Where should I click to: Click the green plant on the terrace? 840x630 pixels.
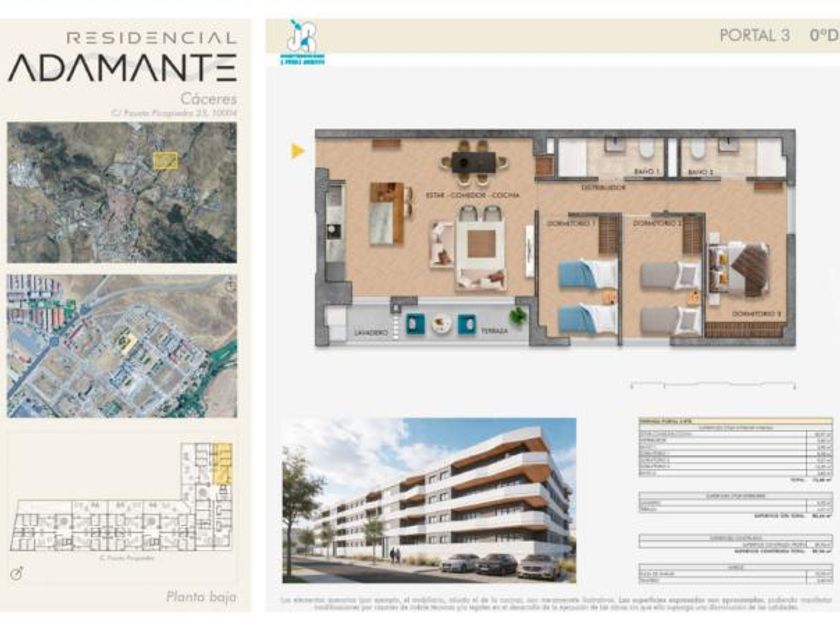tap(518, 316)
